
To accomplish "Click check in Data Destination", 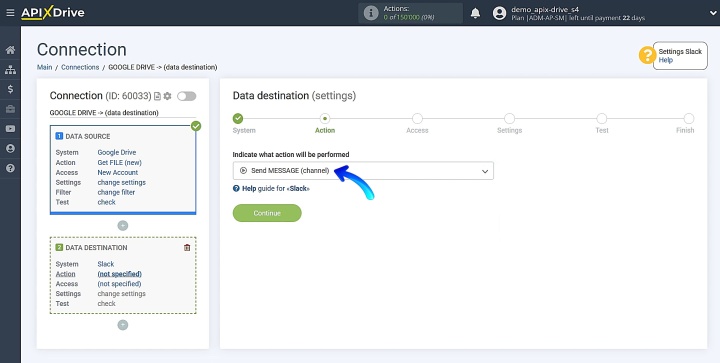I will [x=107, y=303].
